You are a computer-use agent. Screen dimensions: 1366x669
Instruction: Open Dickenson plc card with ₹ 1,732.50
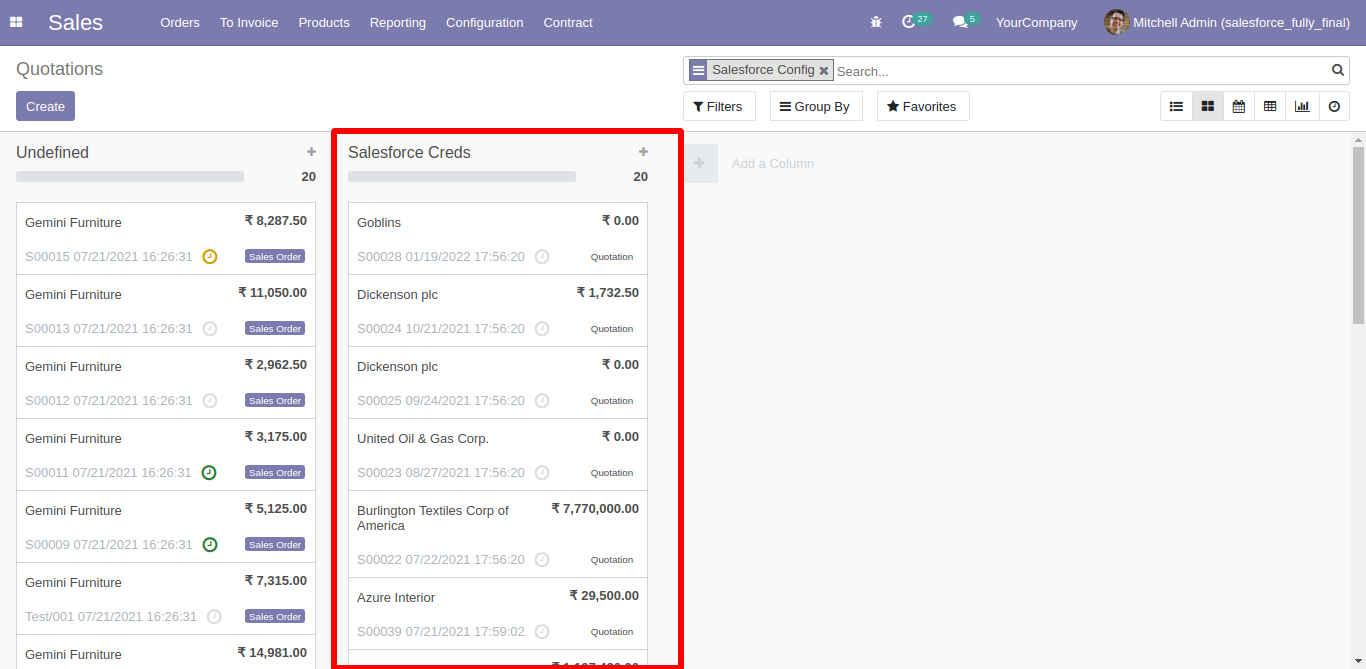[x=498, y=311]
